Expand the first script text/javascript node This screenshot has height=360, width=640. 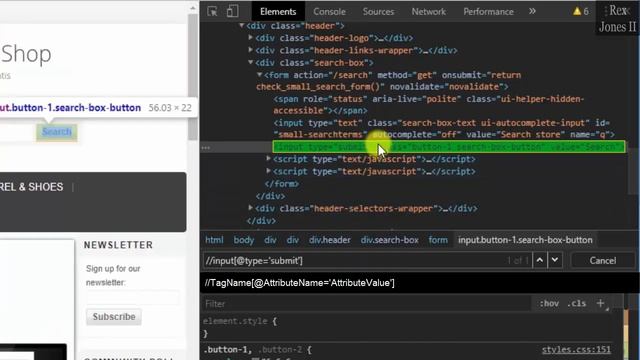[x=269, y=158]
